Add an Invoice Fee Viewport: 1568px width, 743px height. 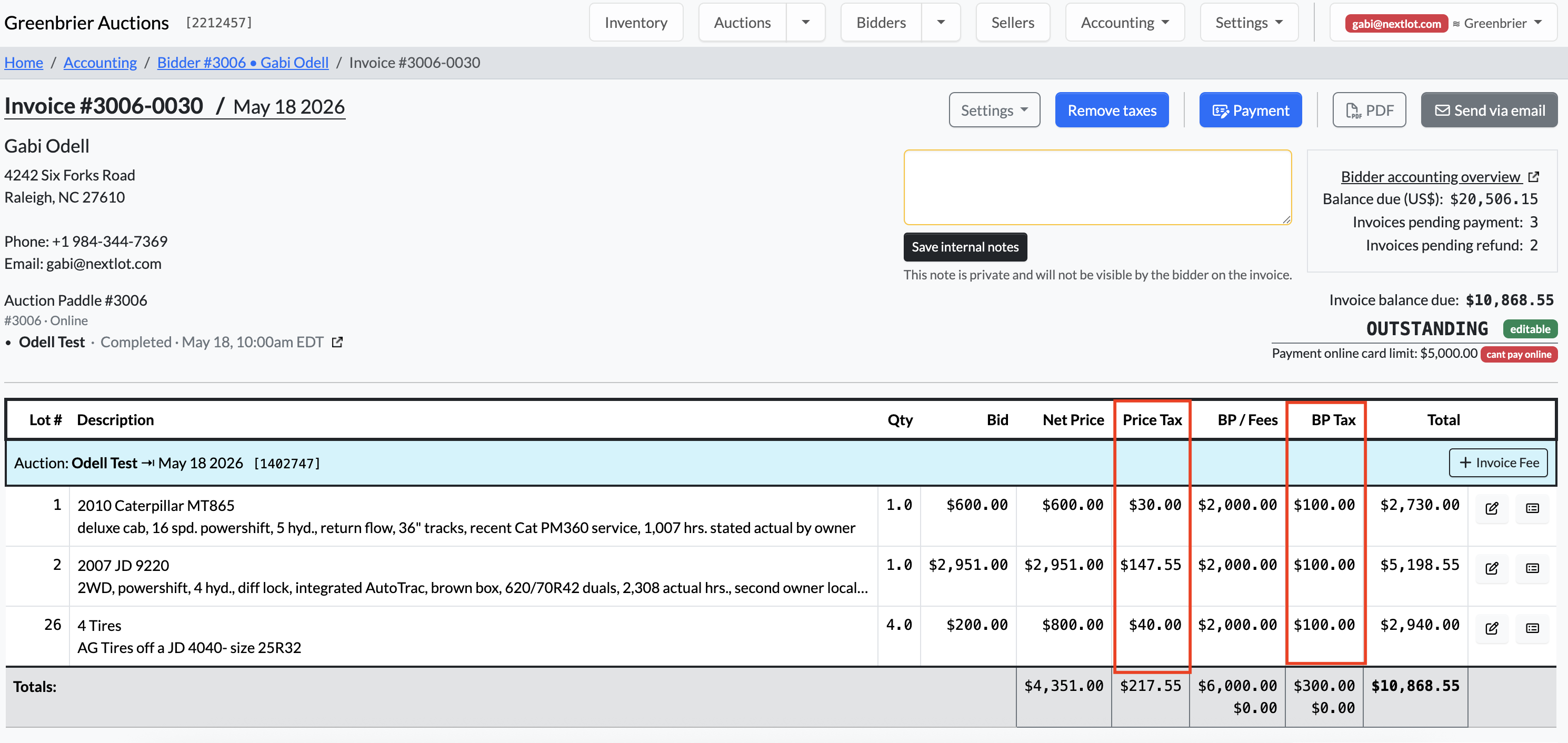coord(1498,463)
